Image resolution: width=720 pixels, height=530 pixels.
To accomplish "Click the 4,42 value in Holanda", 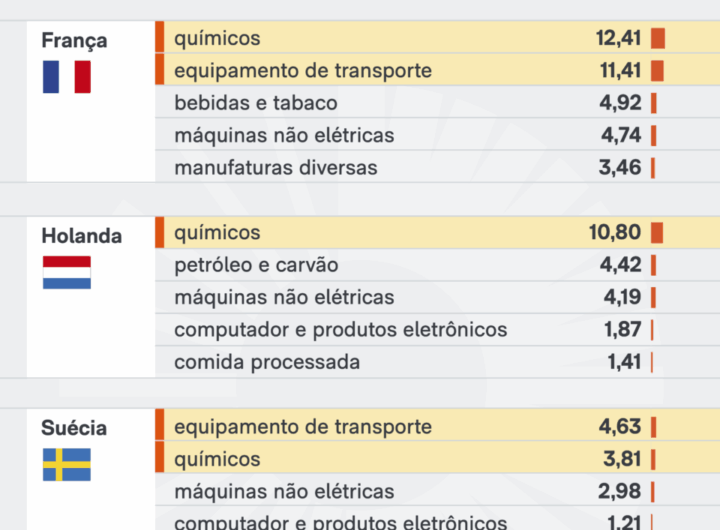I will pos(621,265).
